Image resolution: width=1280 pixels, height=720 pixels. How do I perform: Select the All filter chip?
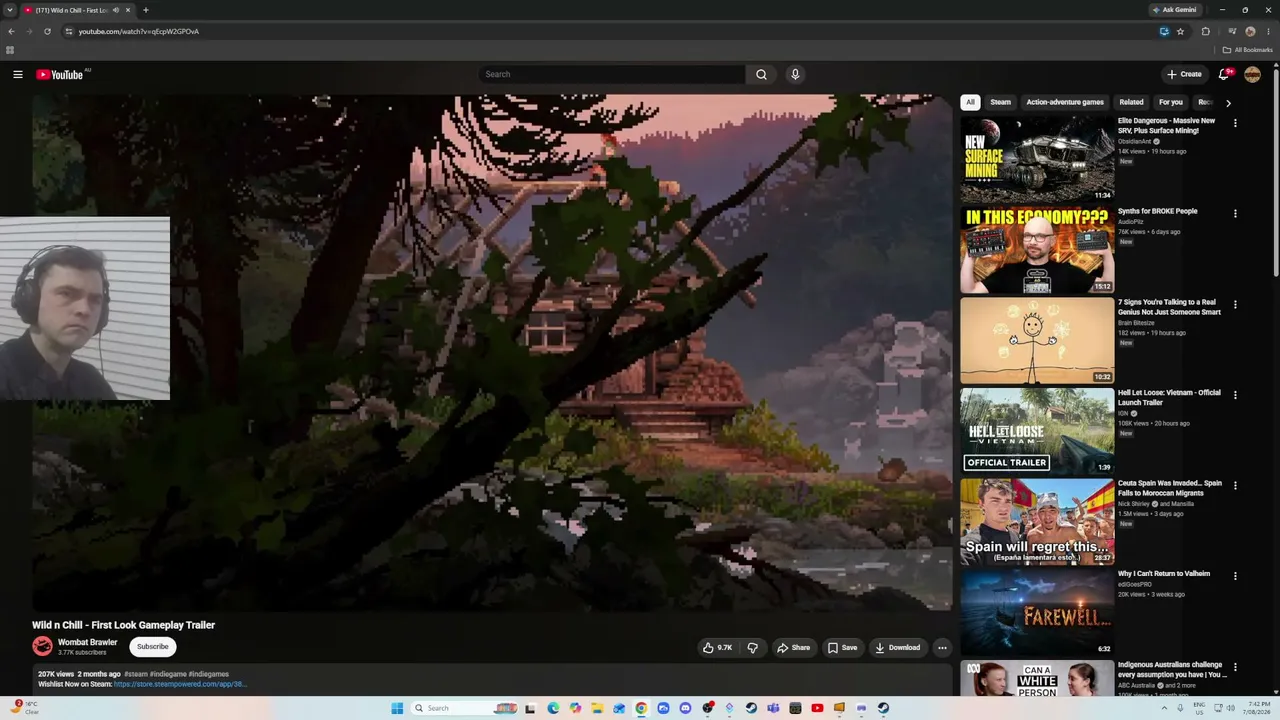970,102
